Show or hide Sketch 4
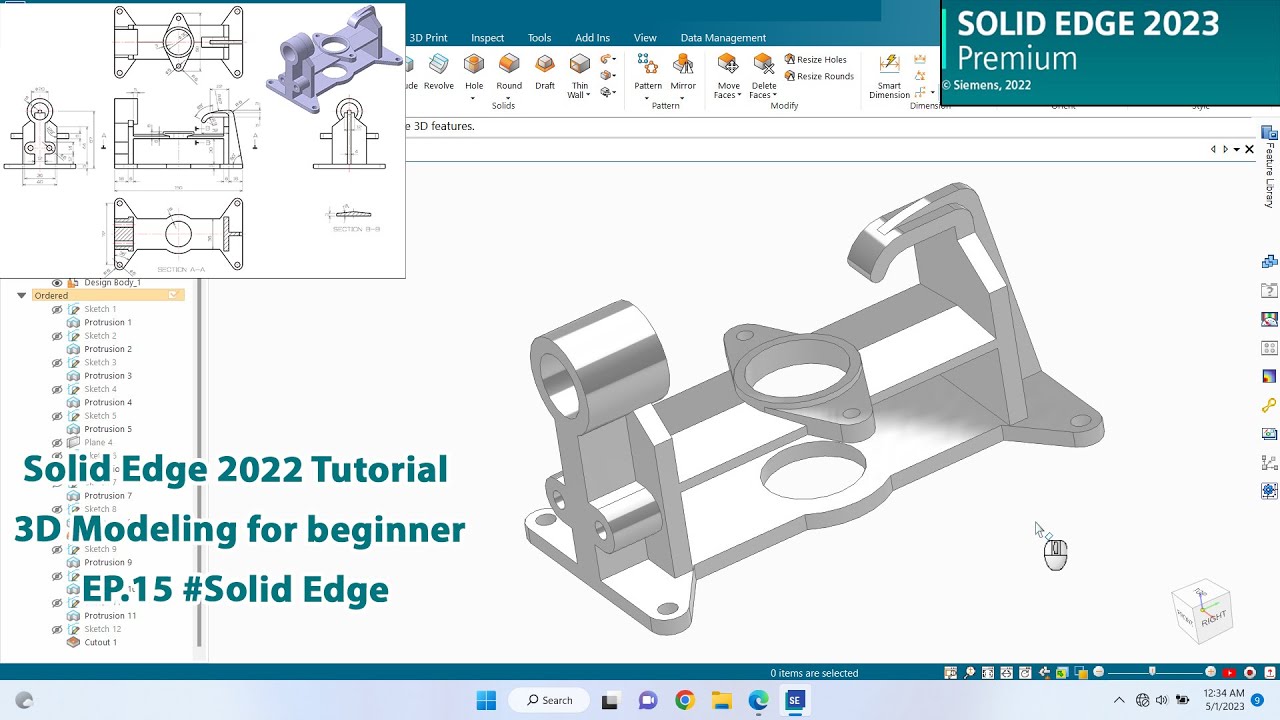Viewport: 1280px width, 720px height. pos(57,389)
